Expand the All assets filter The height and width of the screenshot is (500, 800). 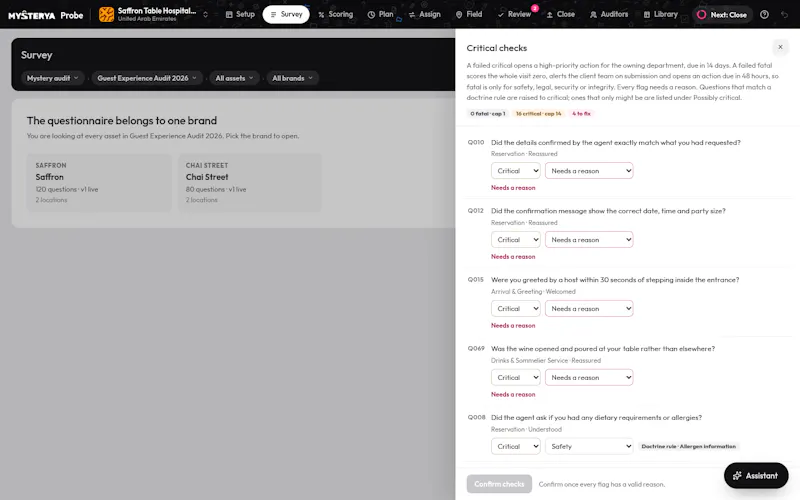[234, 78]
